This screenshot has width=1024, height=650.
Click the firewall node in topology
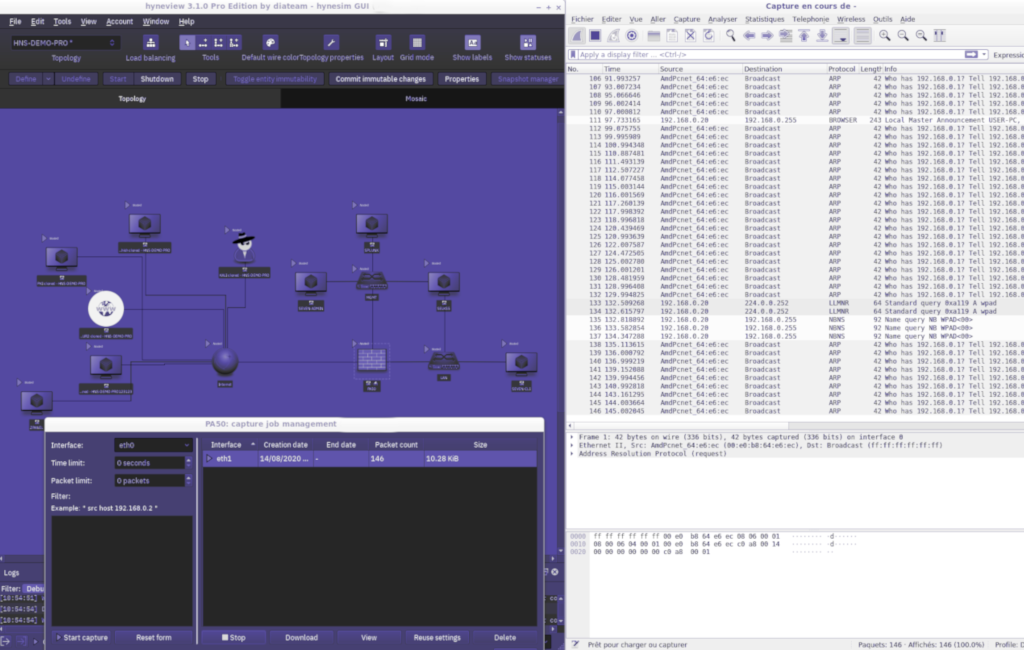tap(372, 356)
